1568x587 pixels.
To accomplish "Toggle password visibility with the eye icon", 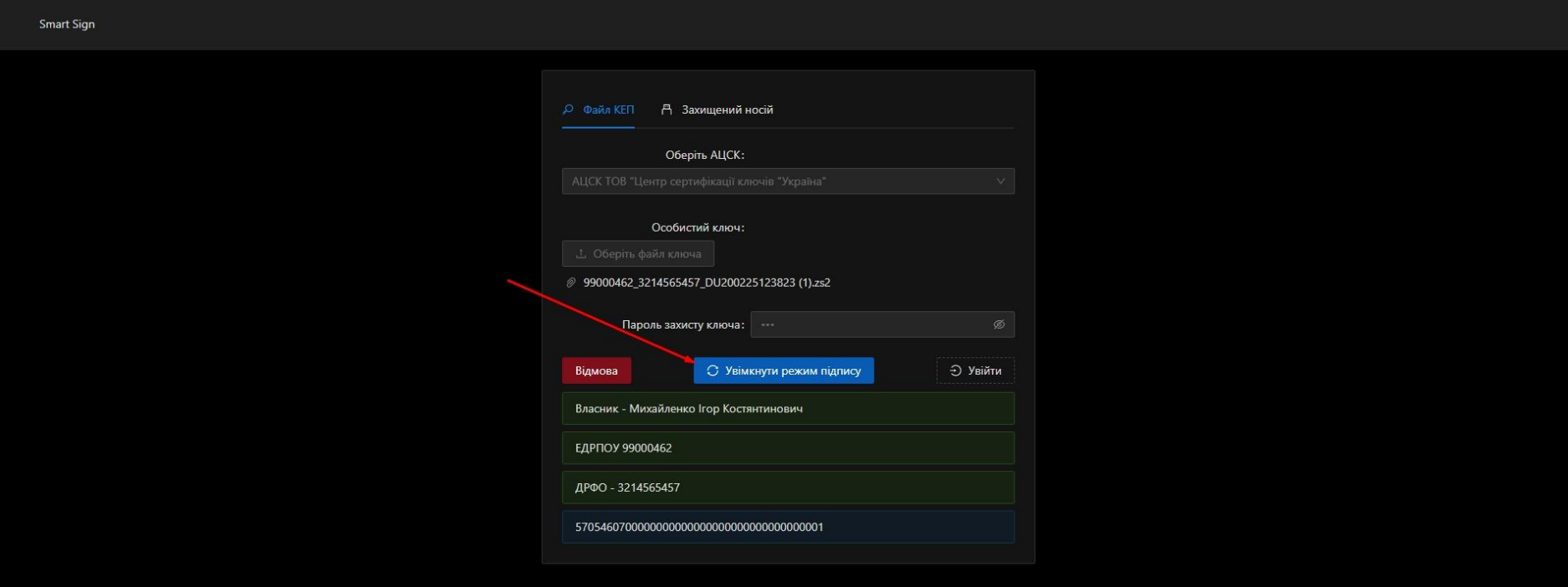I will pos(999,324).
